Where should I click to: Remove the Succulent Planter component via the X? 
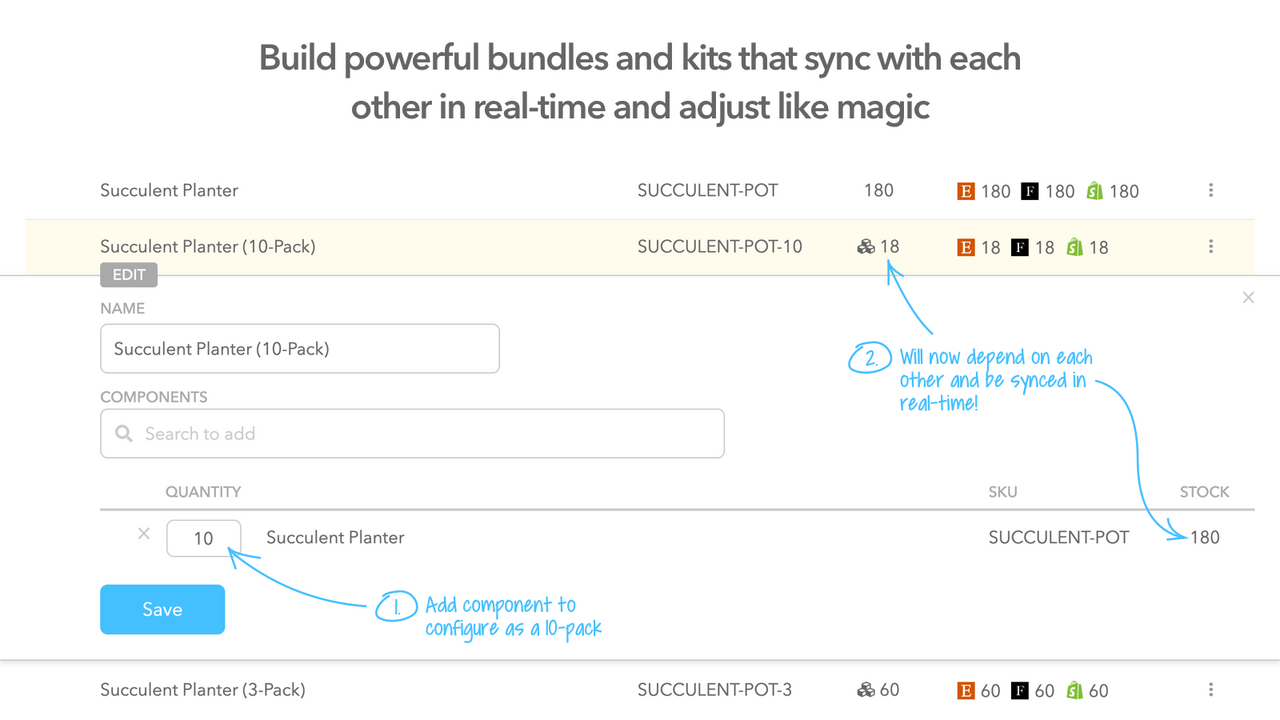click(x=143, y=533)
